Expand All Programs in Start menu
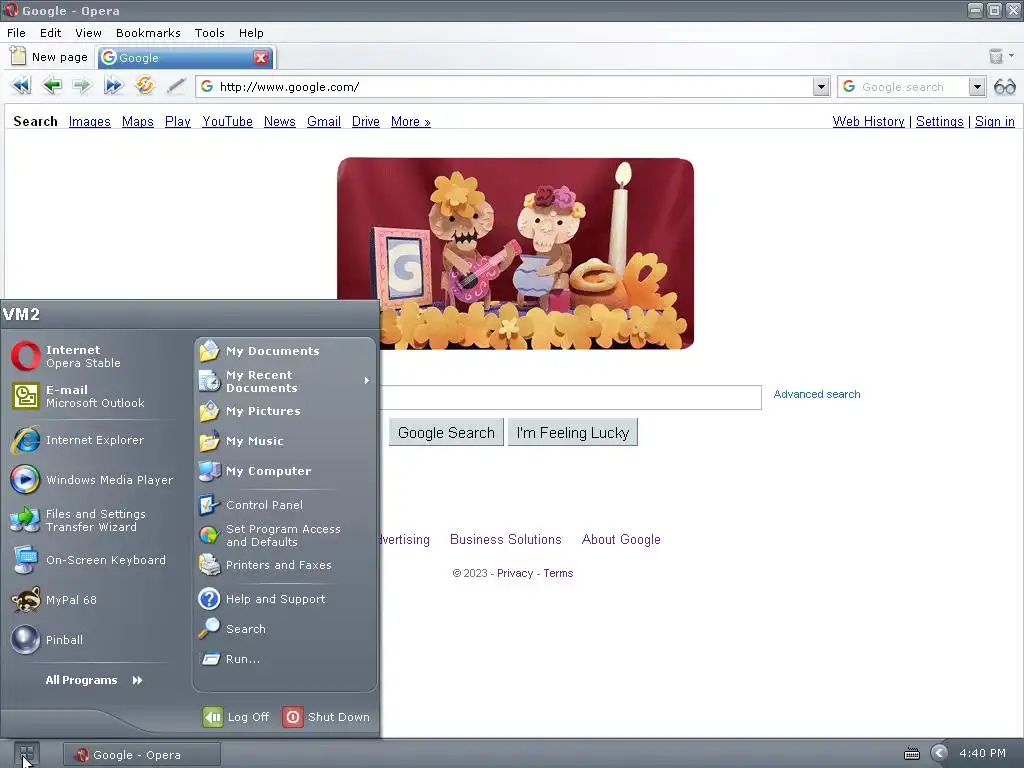 click(94, 680)
